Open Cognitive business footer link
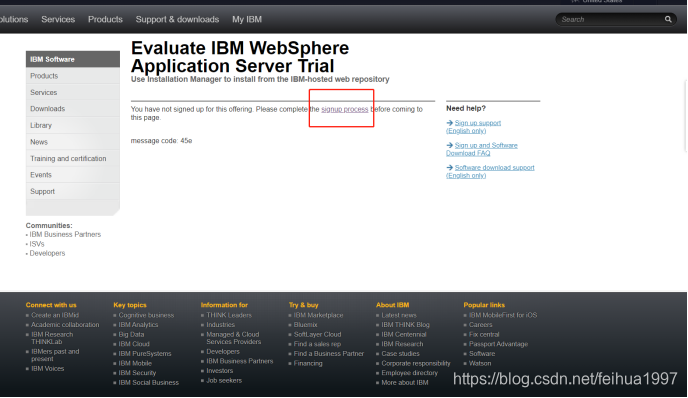Screen dimensions: 688x398 coord(146,315)
